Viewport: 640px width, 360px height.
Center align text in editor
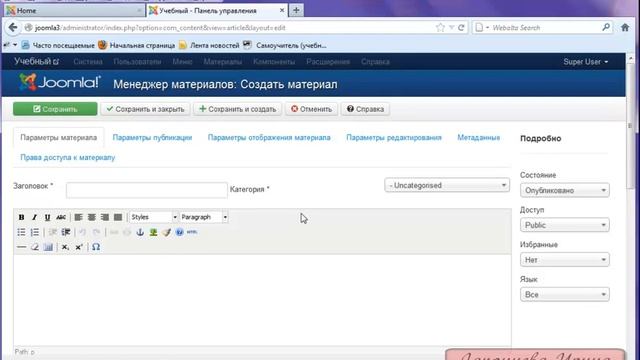91,217
